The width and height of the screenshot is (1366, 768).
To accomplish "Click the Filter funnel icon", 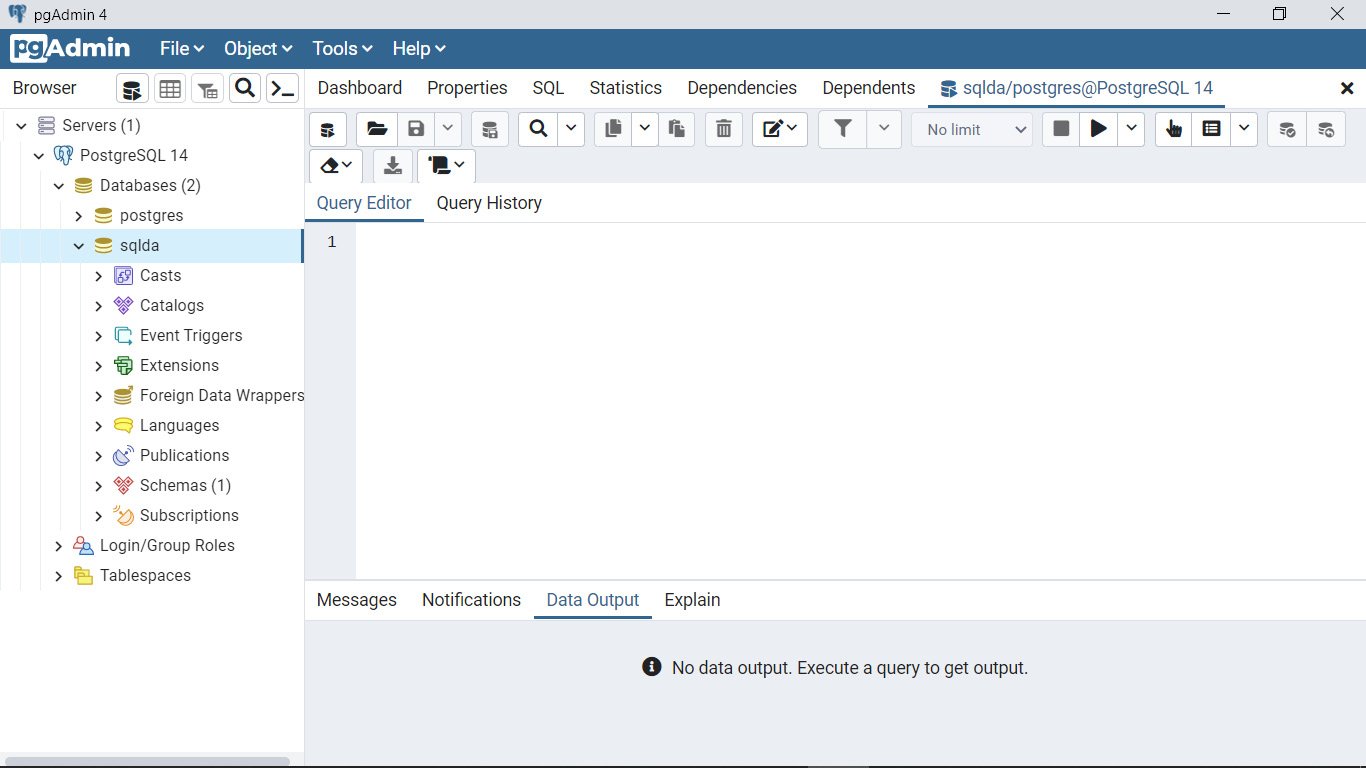I will (x=843, y=130).
